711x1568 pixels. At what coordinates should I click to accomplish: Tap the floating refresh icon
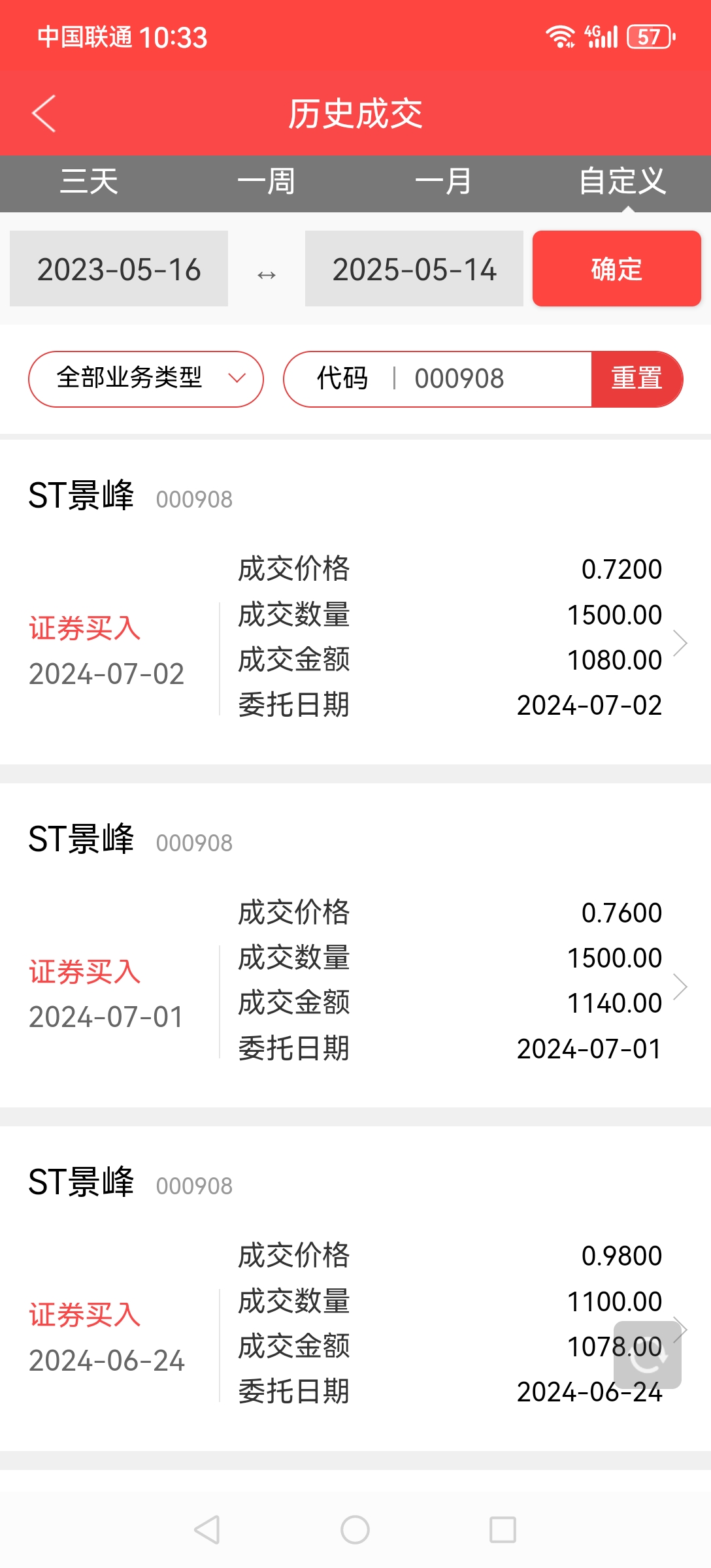pos(648,1354)
